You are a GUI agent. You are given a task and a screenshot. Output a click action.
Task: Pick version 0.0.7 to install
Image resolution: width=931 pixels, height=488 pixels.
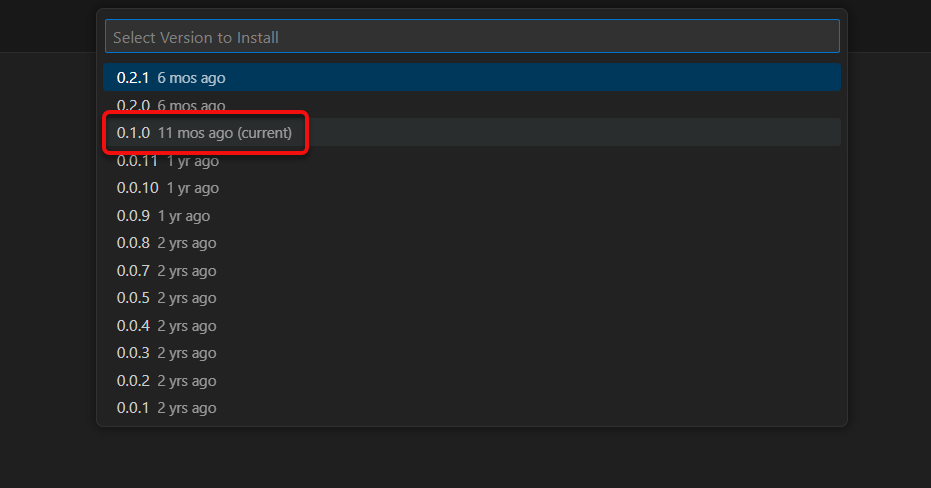[x=133, y=270]
